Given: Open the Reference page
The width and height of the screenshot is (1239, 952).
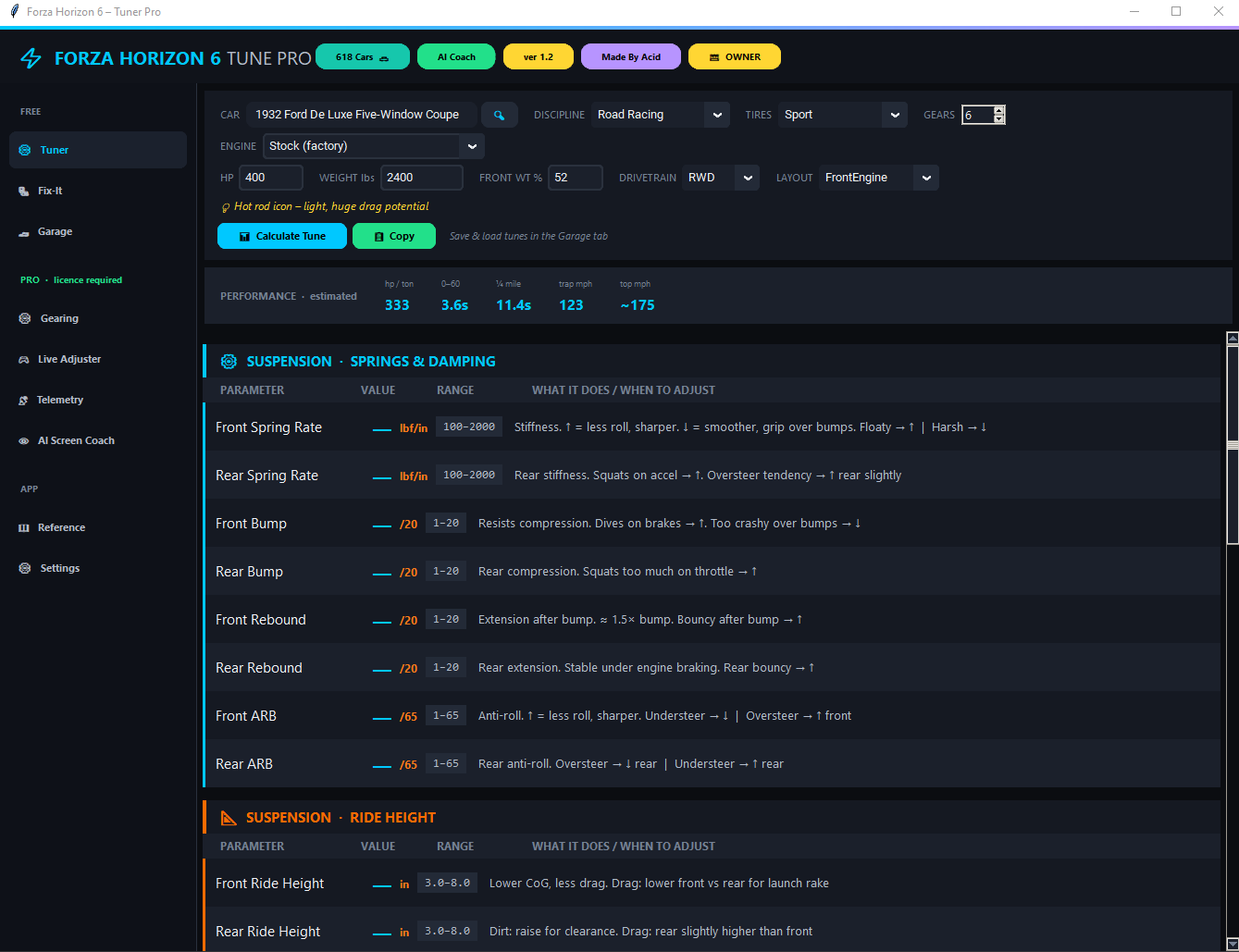Looking at the screenshot, I should tap(98, 527).
